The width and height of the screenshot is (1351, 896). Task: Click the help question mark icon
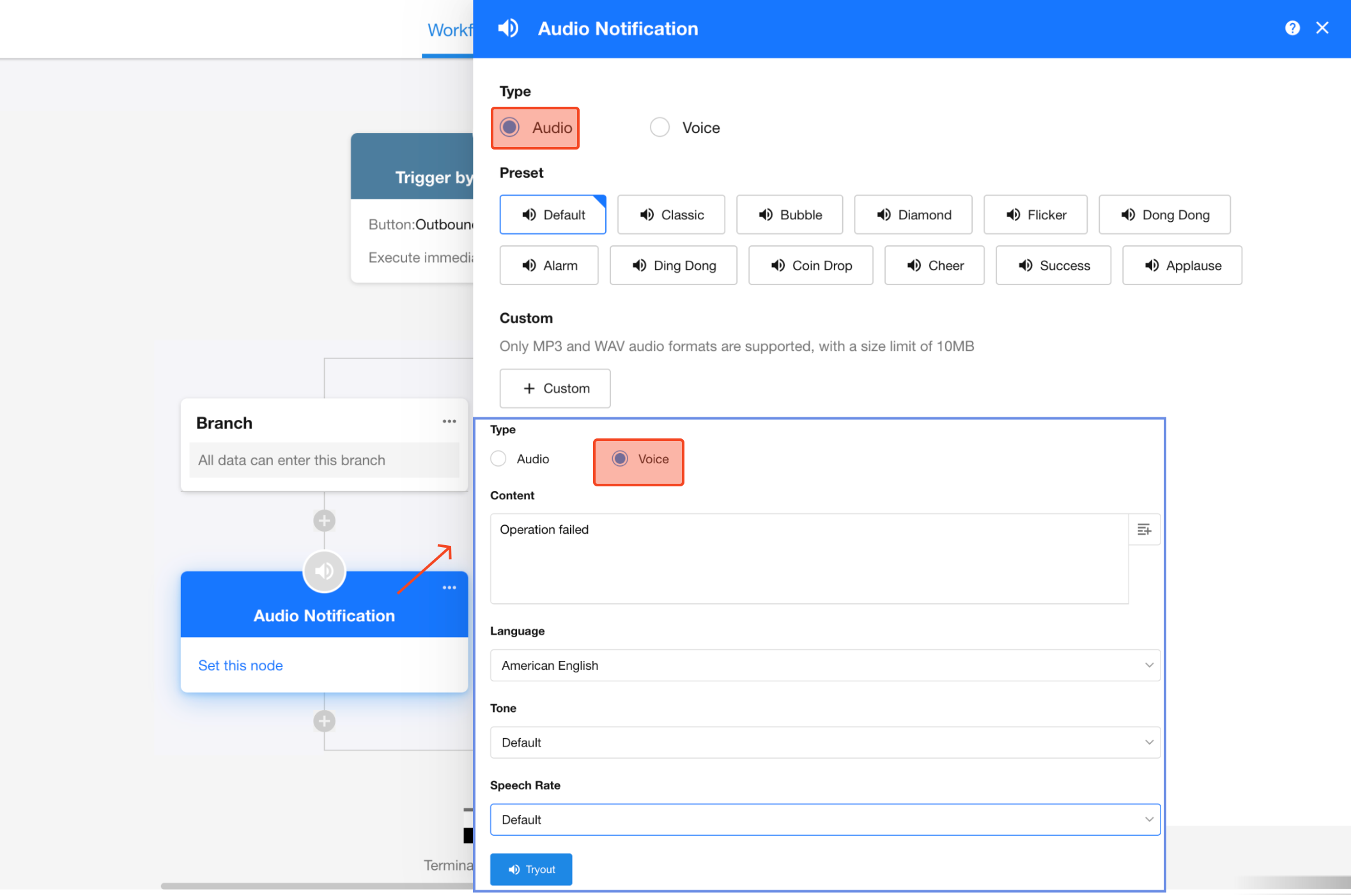point(1292,28)
